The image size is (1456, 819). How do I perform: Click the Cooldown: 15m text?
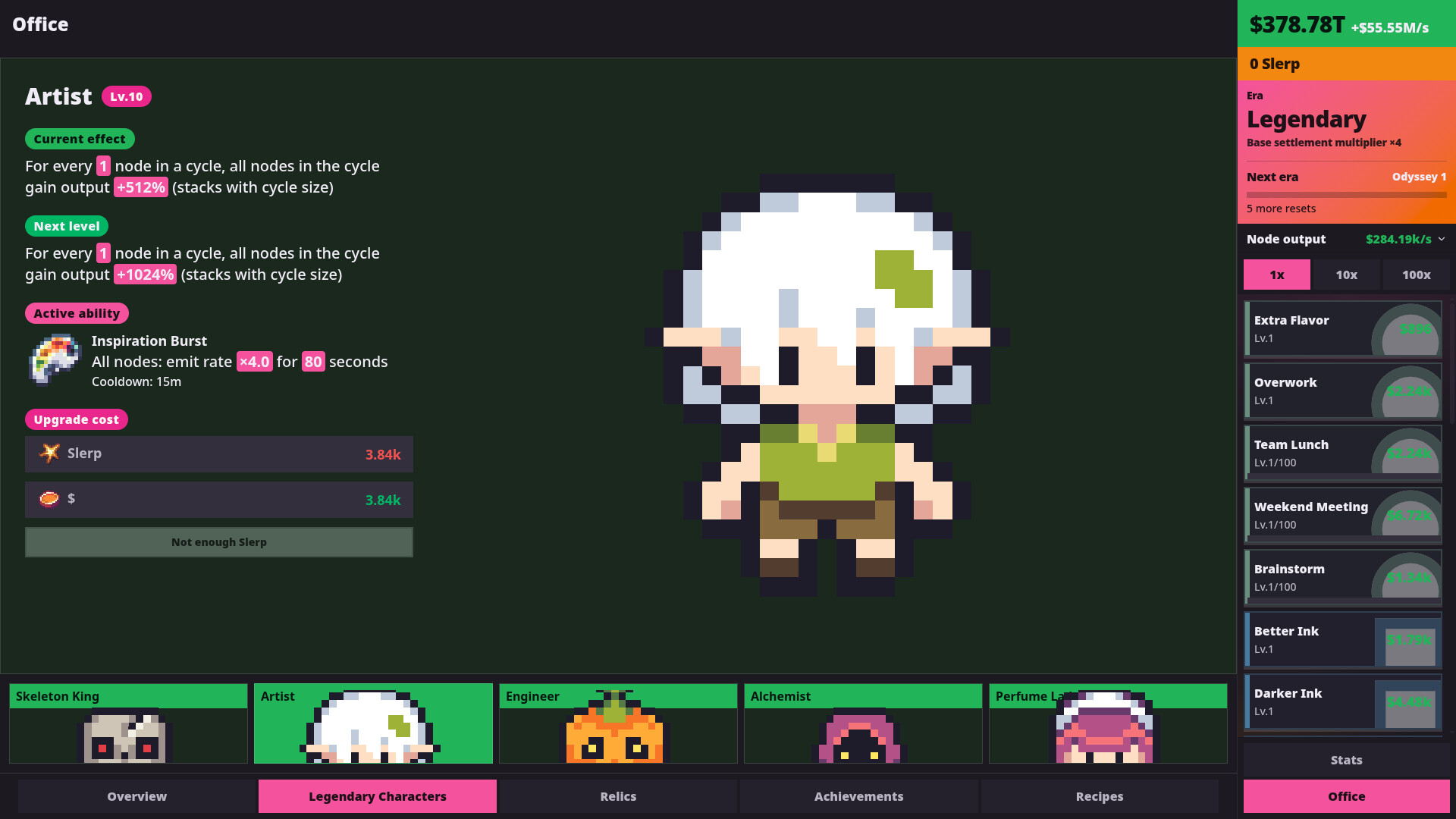point(136,381)
